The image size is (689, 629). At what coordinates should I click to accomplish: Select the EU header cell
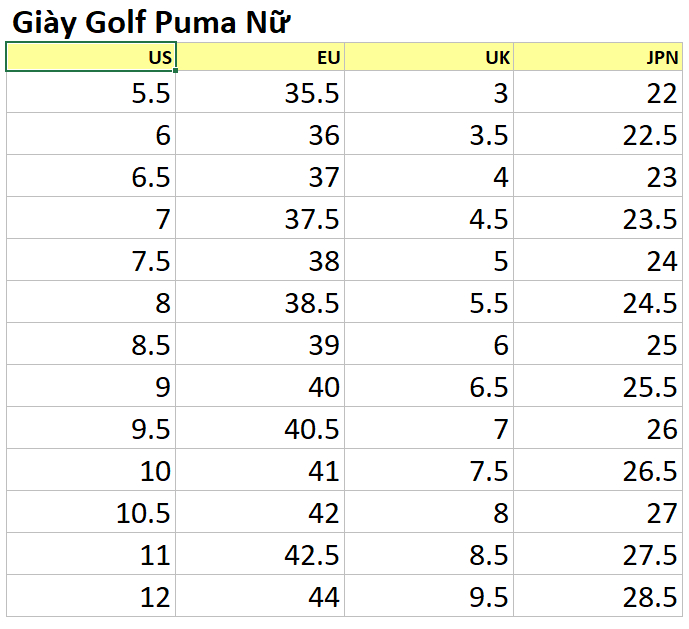(260, 57)
